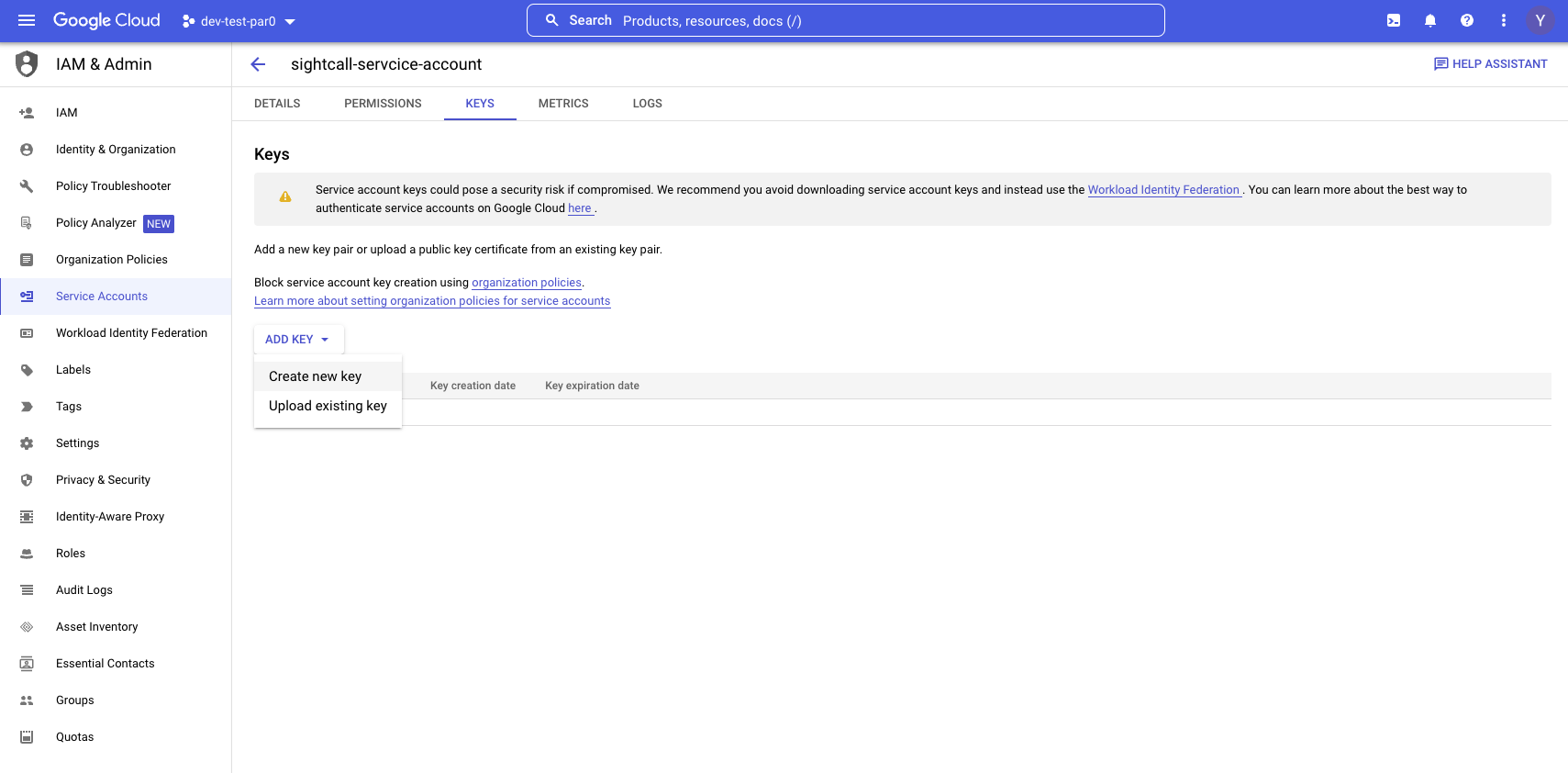The image size is (1568, 773).
Task: Open Audit Logs page
Action: (116, 590)
